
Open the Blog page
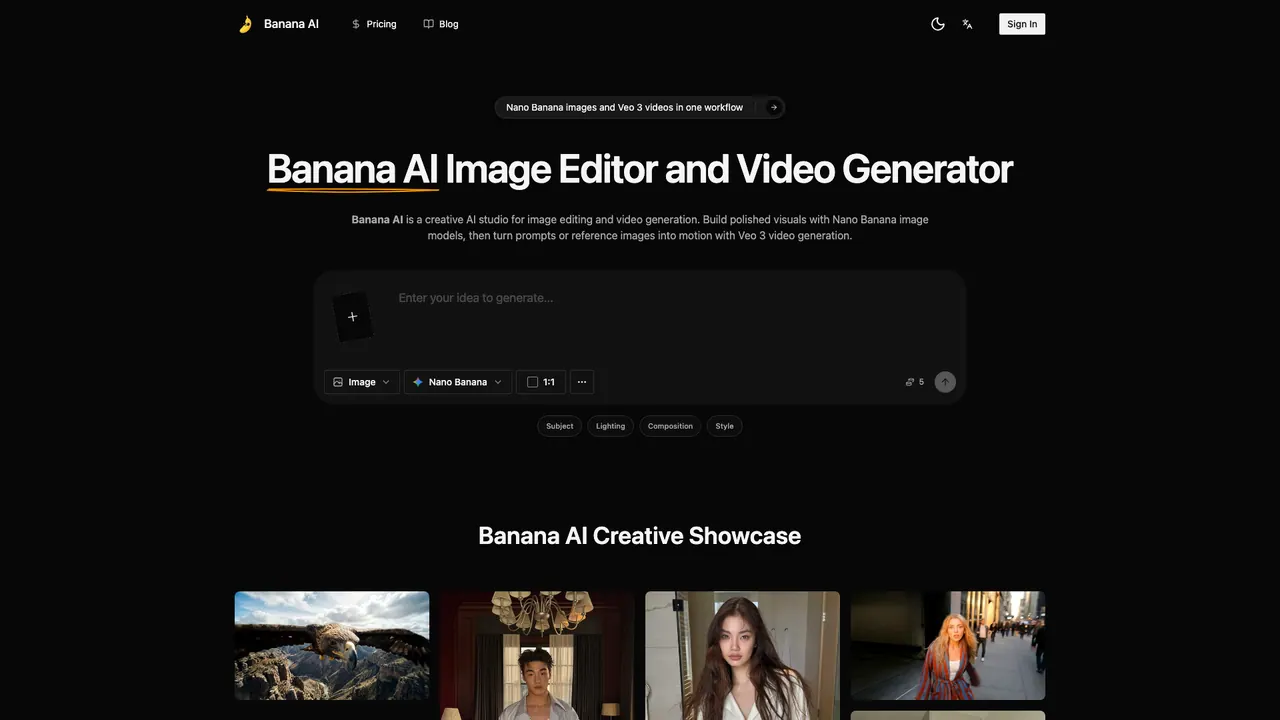coord(441,24)
